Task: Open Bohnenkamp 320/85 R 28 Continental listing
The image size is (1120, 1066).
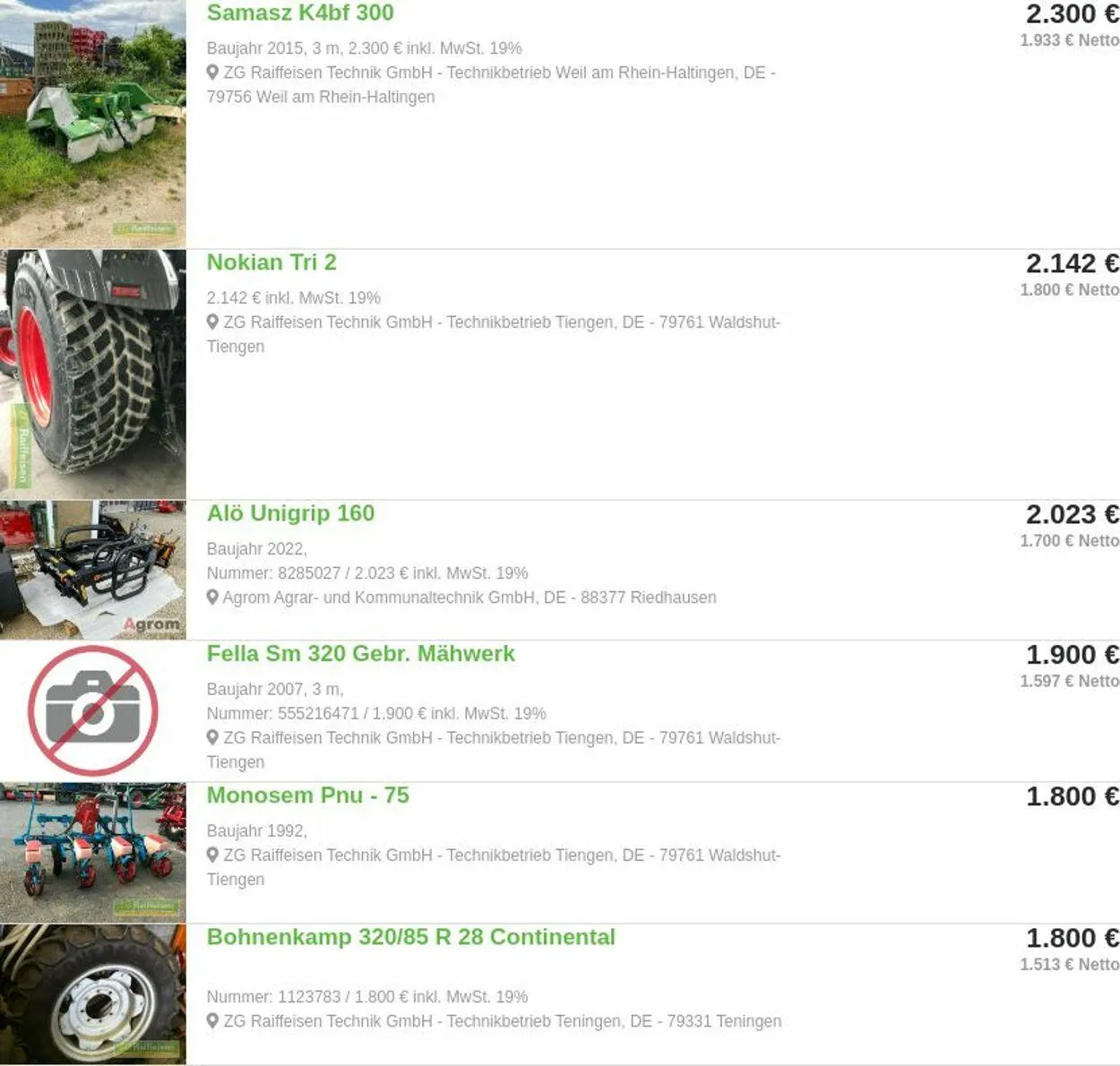Action: point(411,937)
